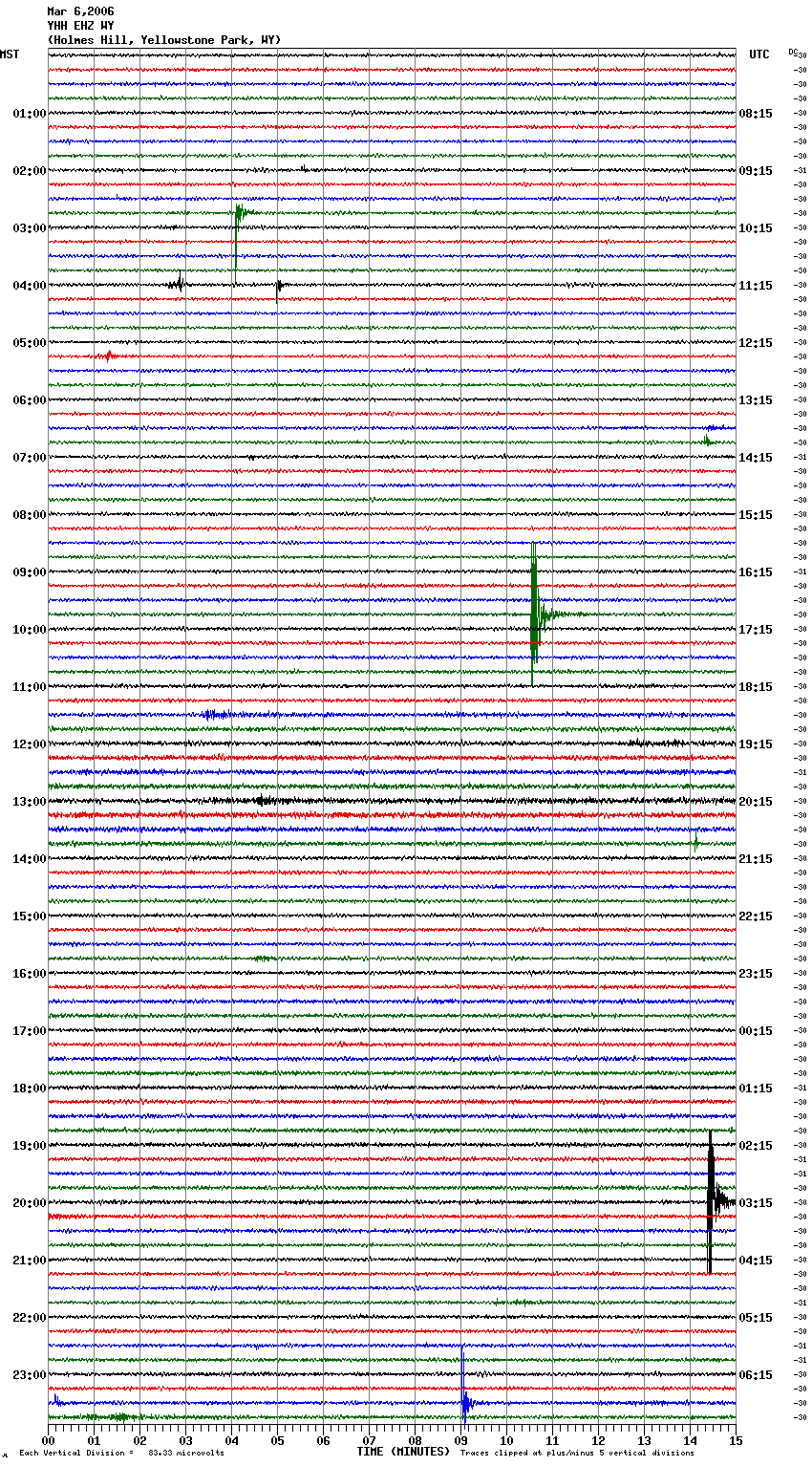The height and width of the screenshot is (1466, 812).
Task: Select the 04:00 MST row label
Action: (x=30, y=286)
